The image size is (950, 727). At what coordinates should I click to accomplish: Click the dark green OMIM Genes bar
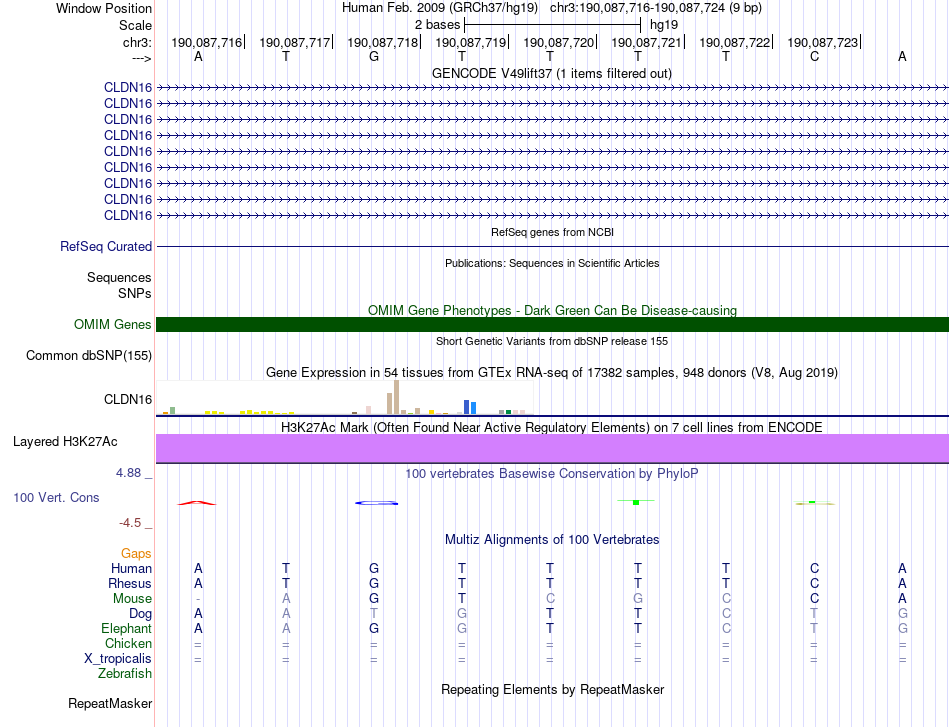click(x=552, y=324)
